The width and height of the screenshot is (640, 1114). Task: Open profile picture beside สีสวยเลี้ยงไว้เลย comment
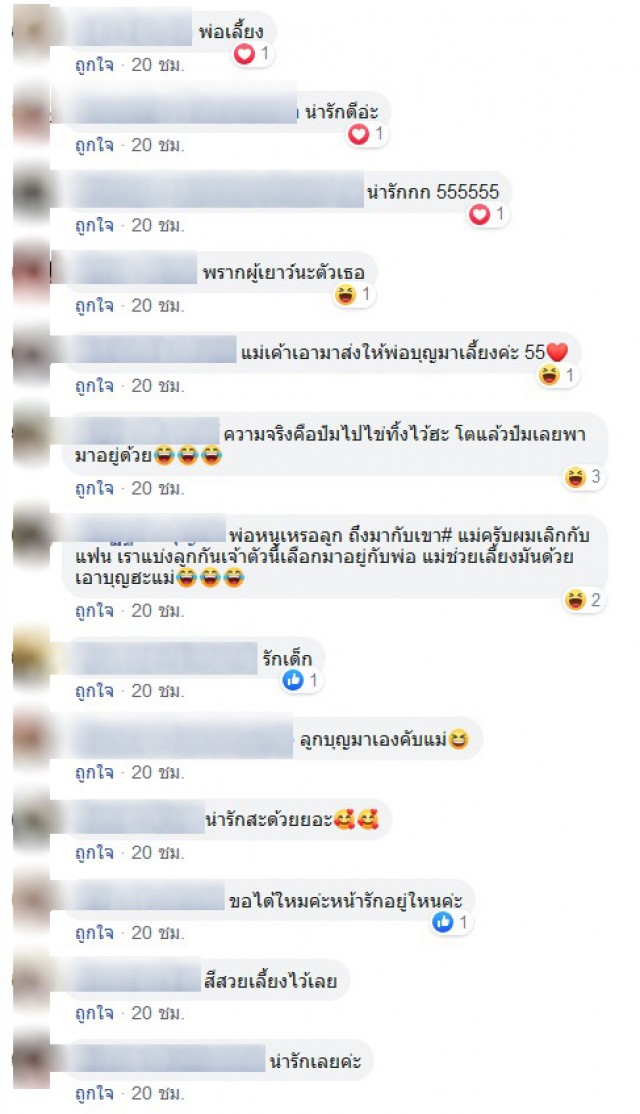point(32,980)
